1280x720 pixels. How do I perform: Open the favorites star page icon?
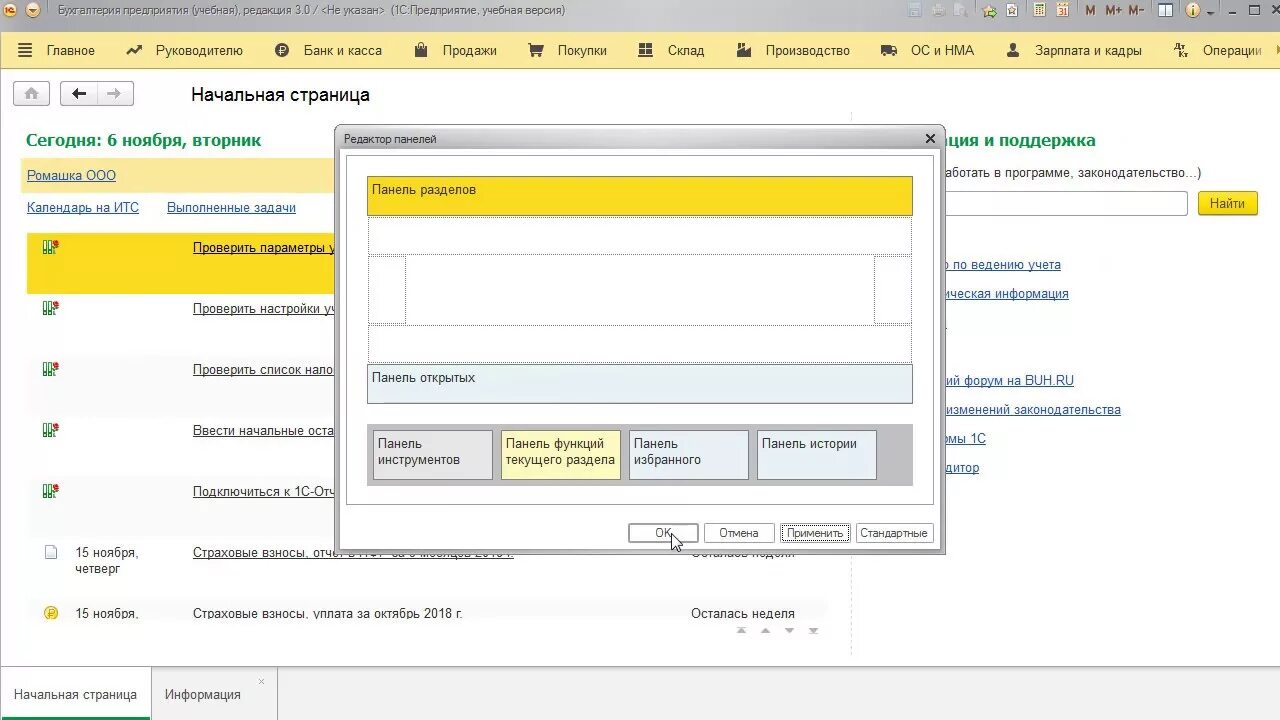[x=1012, y=10]
